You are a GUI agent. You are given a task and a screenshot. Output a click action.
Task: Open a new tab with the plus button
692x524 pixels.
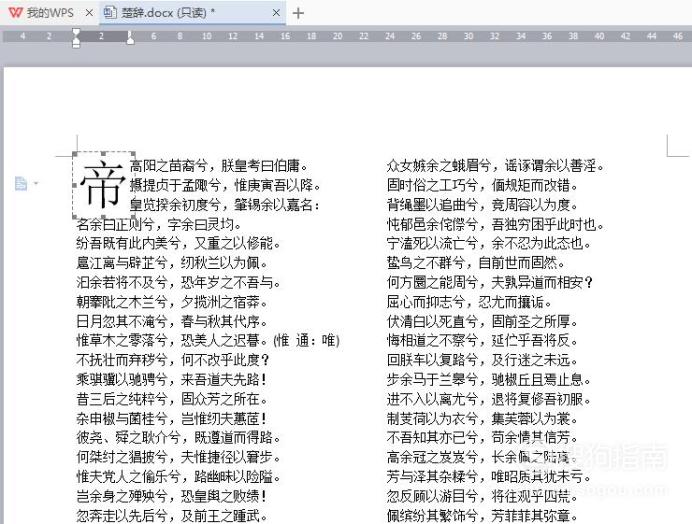pyautogui.click(x=298, y=13)
